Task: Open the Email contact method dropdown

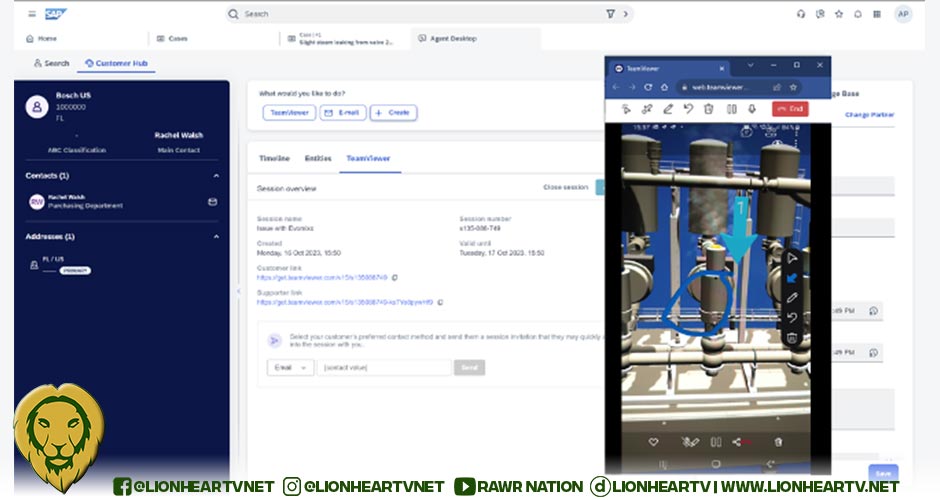Action: pyautogui.click(x=290, y=368)
